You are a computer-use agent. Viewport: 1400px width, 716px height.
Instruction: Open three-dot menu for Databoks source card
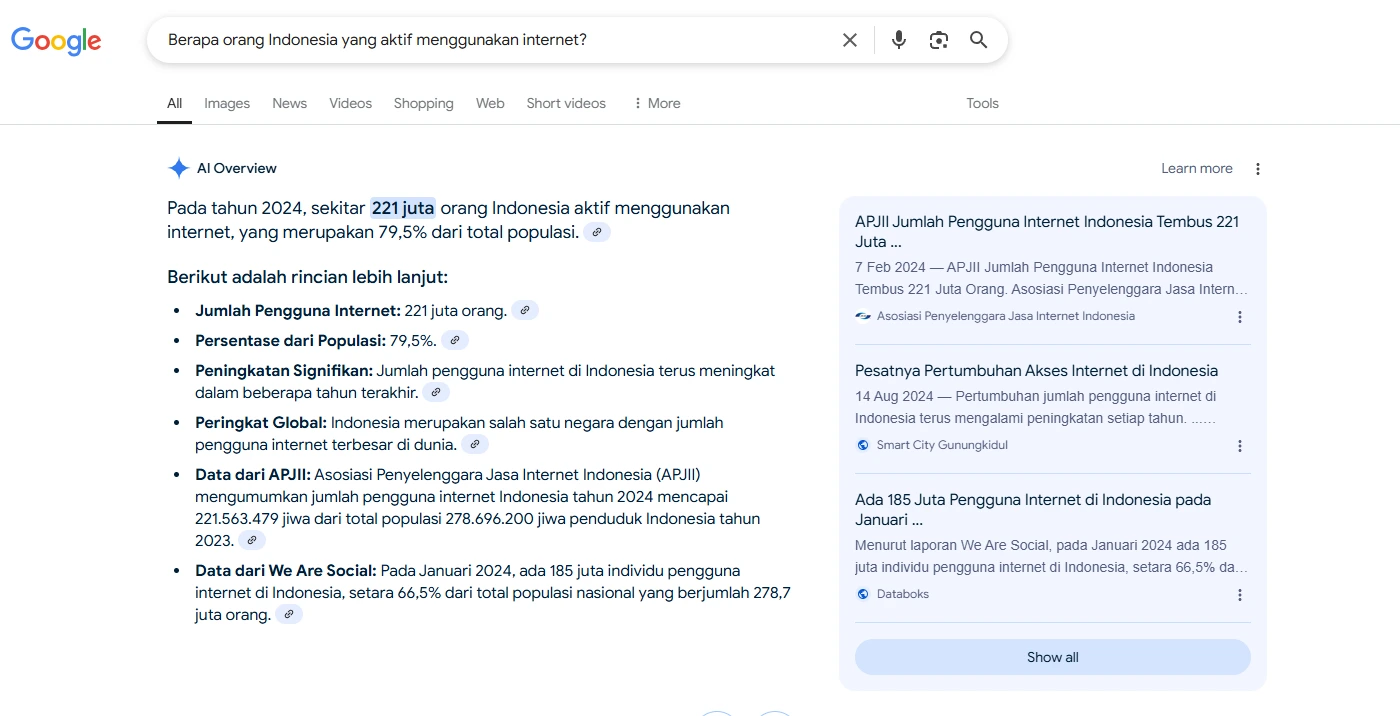1240,595
